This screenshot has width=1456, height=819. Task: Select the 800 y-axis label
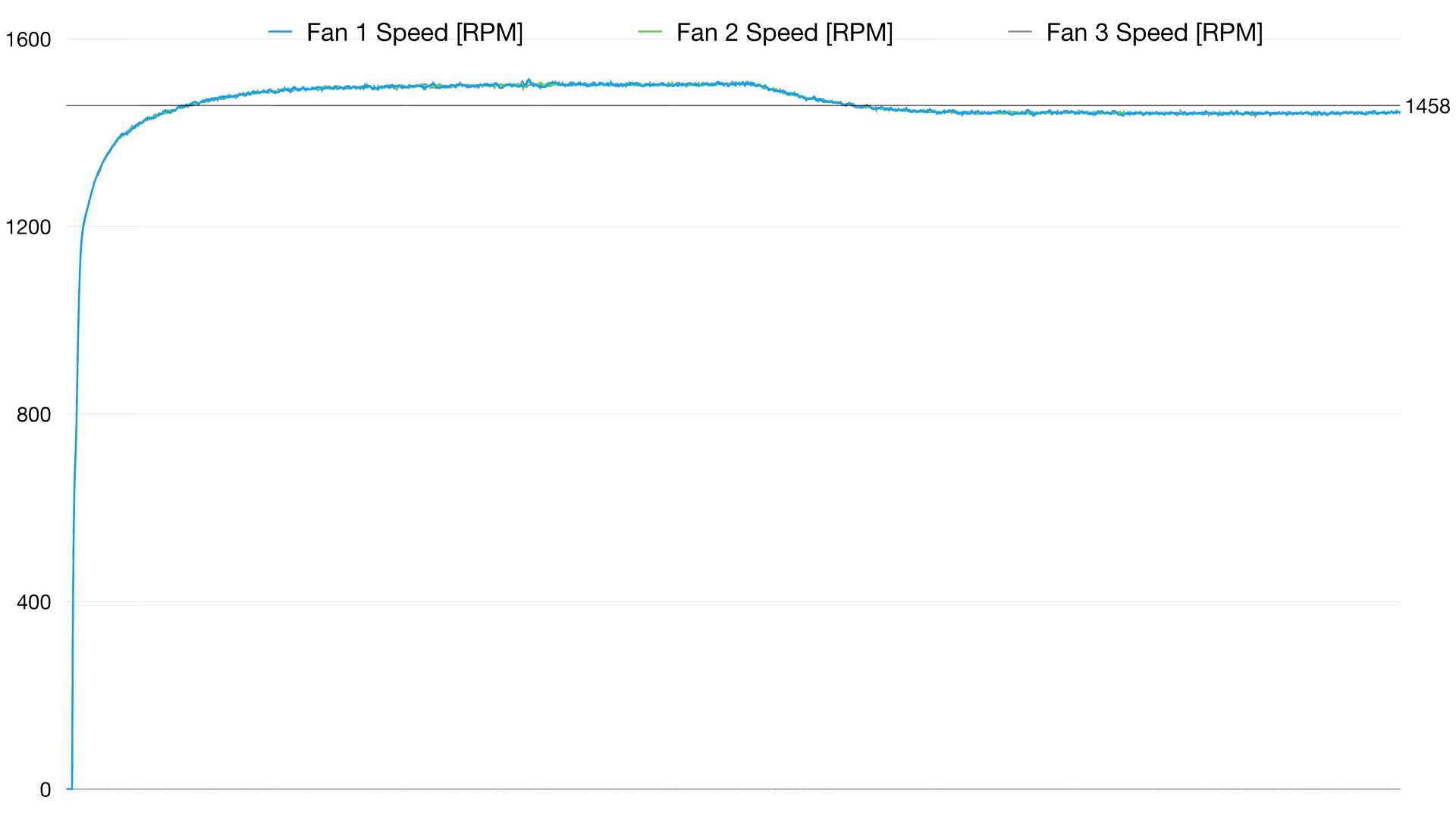tap(33, 415)
